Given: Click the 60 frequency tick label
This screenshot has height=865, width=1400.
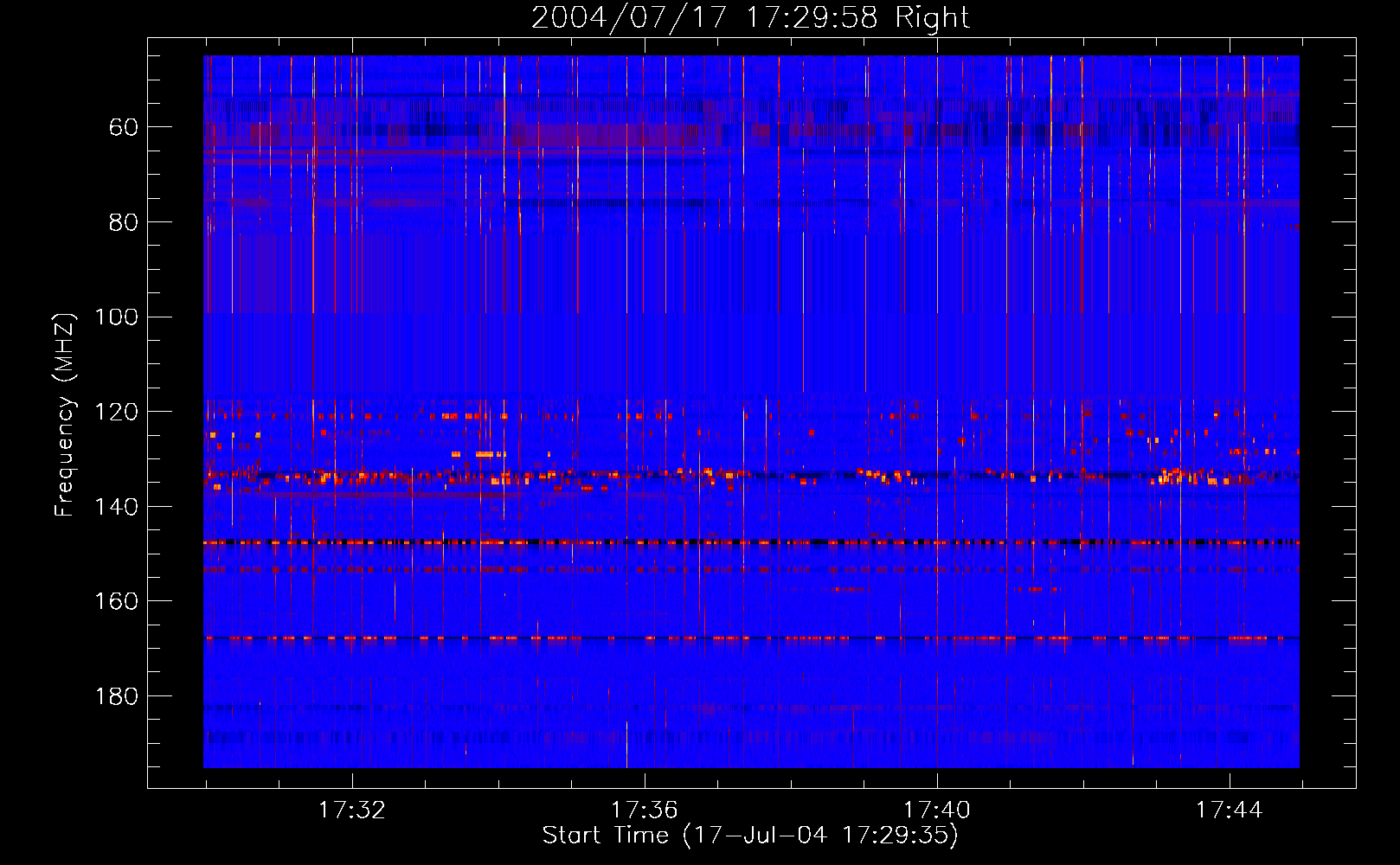Looking at the screenshot, I should tap(124, 127).
